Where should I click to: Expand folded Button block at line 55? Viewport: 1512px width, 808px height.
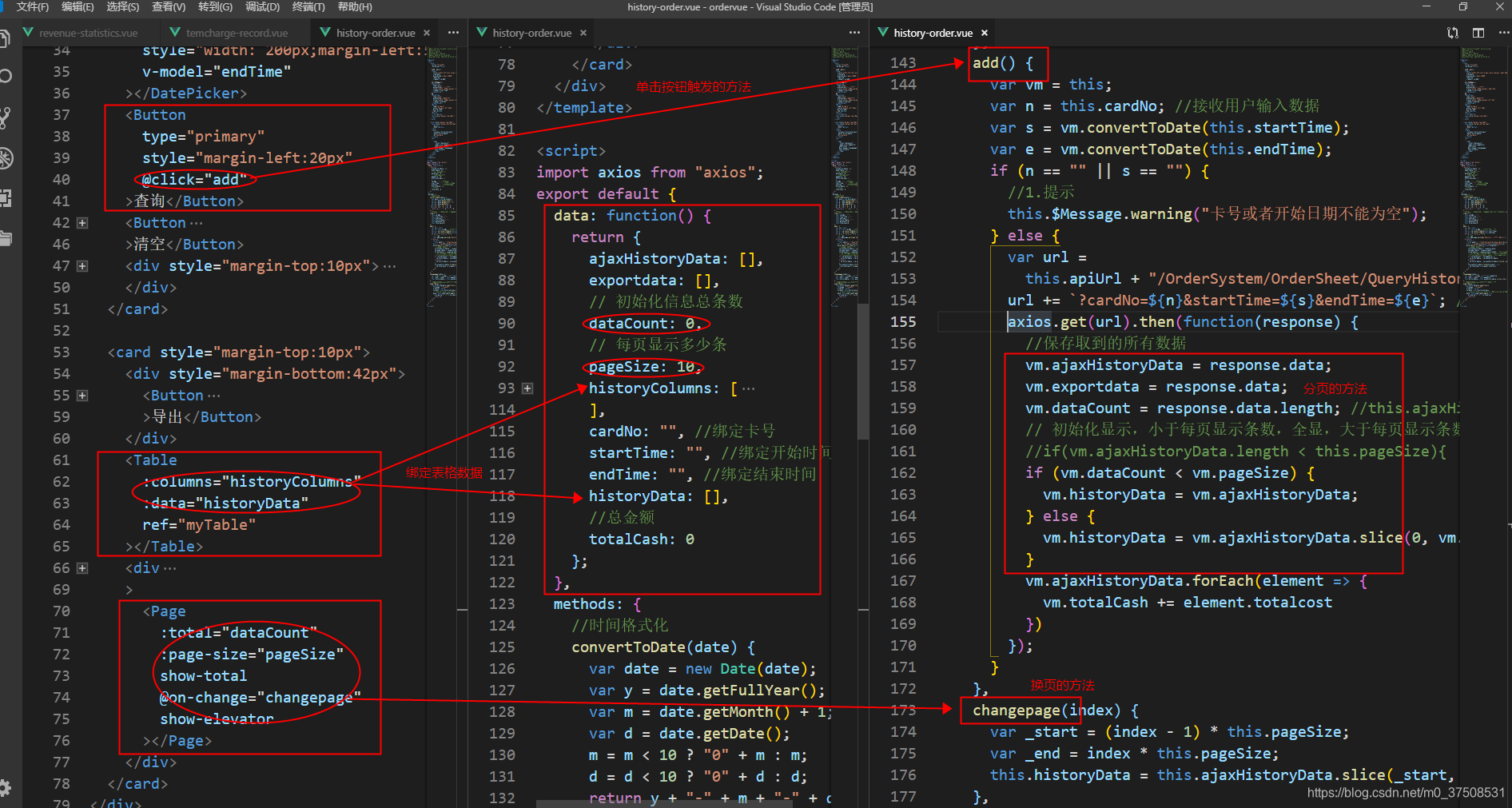click(82, 396)
